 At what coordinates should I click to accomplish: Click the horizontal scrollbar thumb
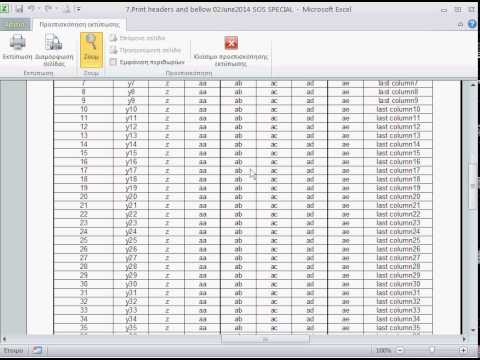[265, 339]
